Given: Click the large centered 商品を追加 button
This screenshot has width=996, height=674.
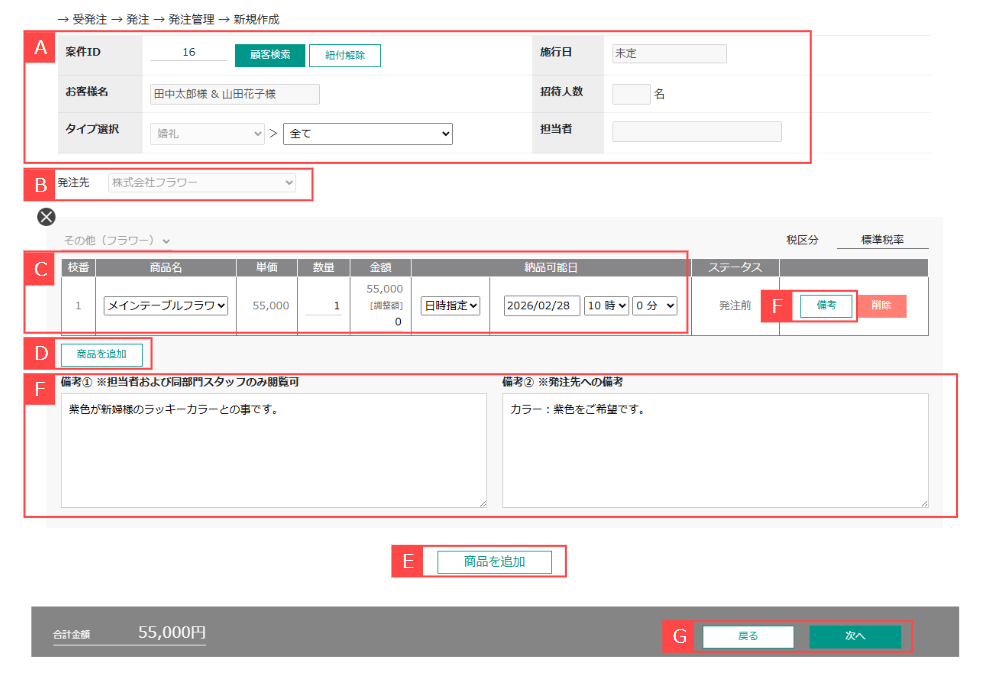Looking at the screenshot, I should pos(494,562).
